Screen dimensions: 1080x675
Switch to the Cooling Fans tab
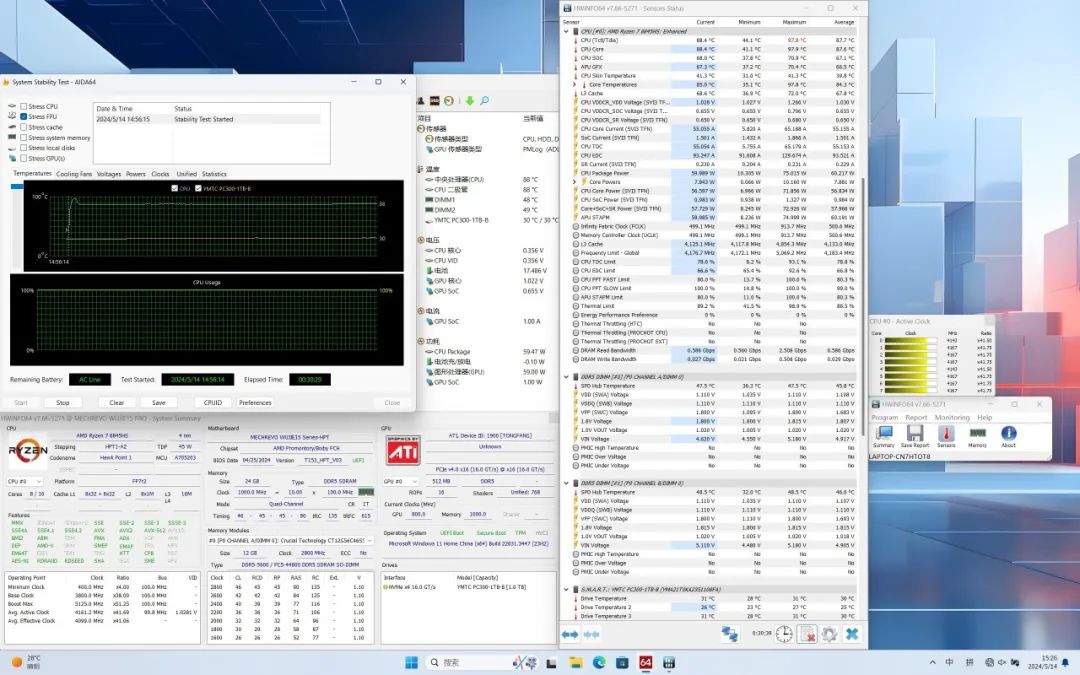tap(74, 174)
